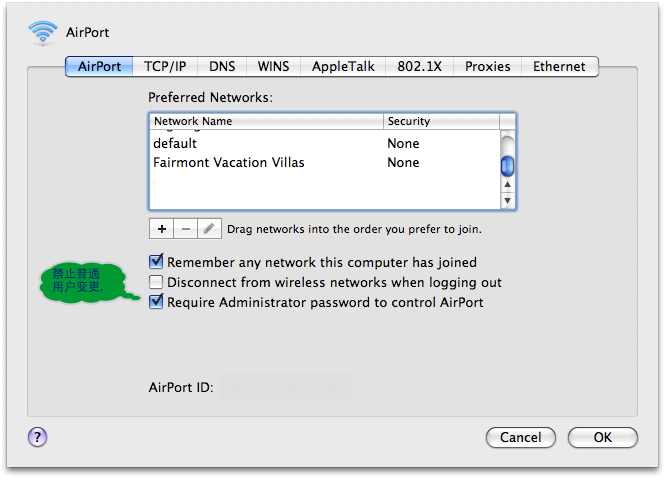Click the Cancel button

520,437
